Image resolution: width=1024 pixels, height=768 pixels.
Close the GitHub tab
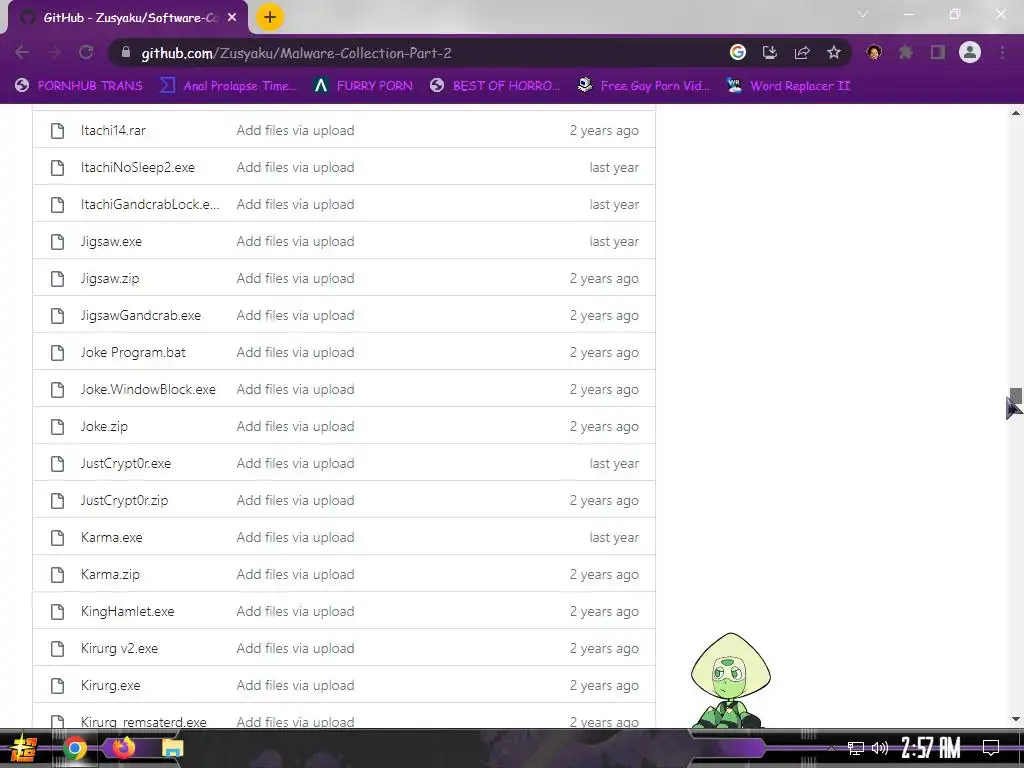(232, 18)
